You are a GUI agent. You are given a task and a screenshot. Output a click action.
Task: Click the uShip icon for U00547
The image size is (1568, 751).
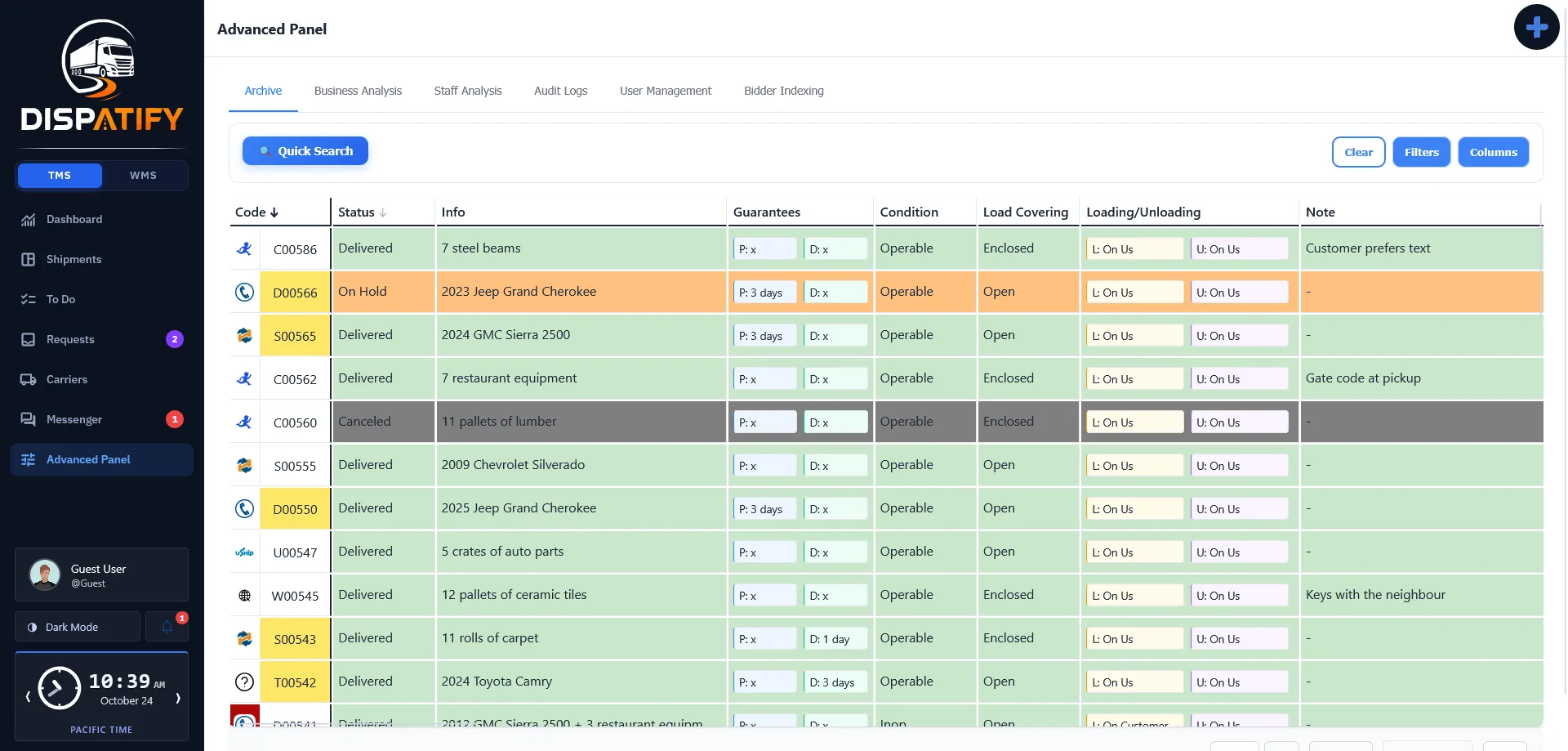pyautogui.click(x=244, y=552)
